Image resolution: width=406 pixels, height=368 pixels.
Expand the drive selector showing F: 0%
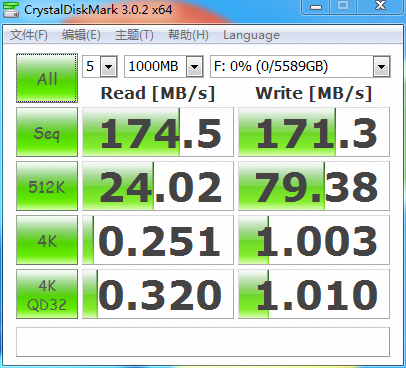click(381, 67)
